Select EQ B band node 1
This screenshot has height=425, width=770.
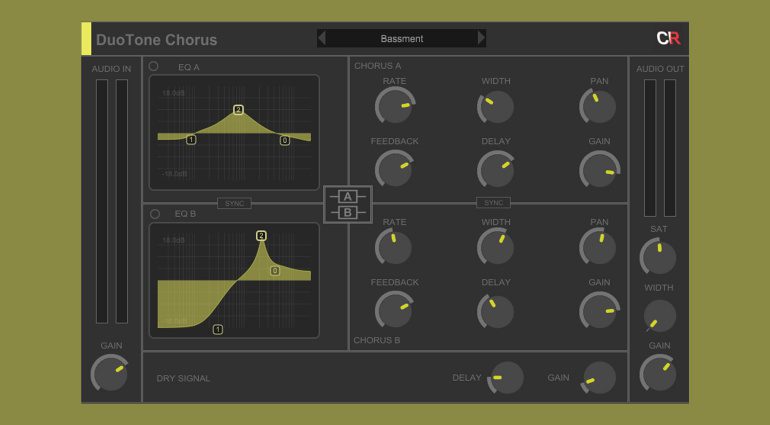click(218, 329)
